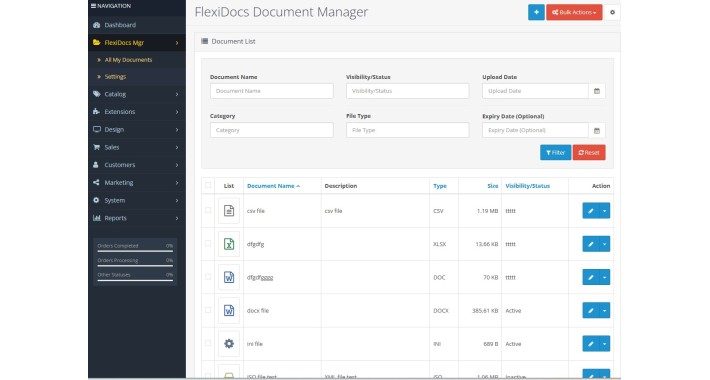Viewport: 710px width, 380px height.
Task: Open the FlexiDocs Mgr menu item
Action: pyautogui.click(x=137, y=43)
